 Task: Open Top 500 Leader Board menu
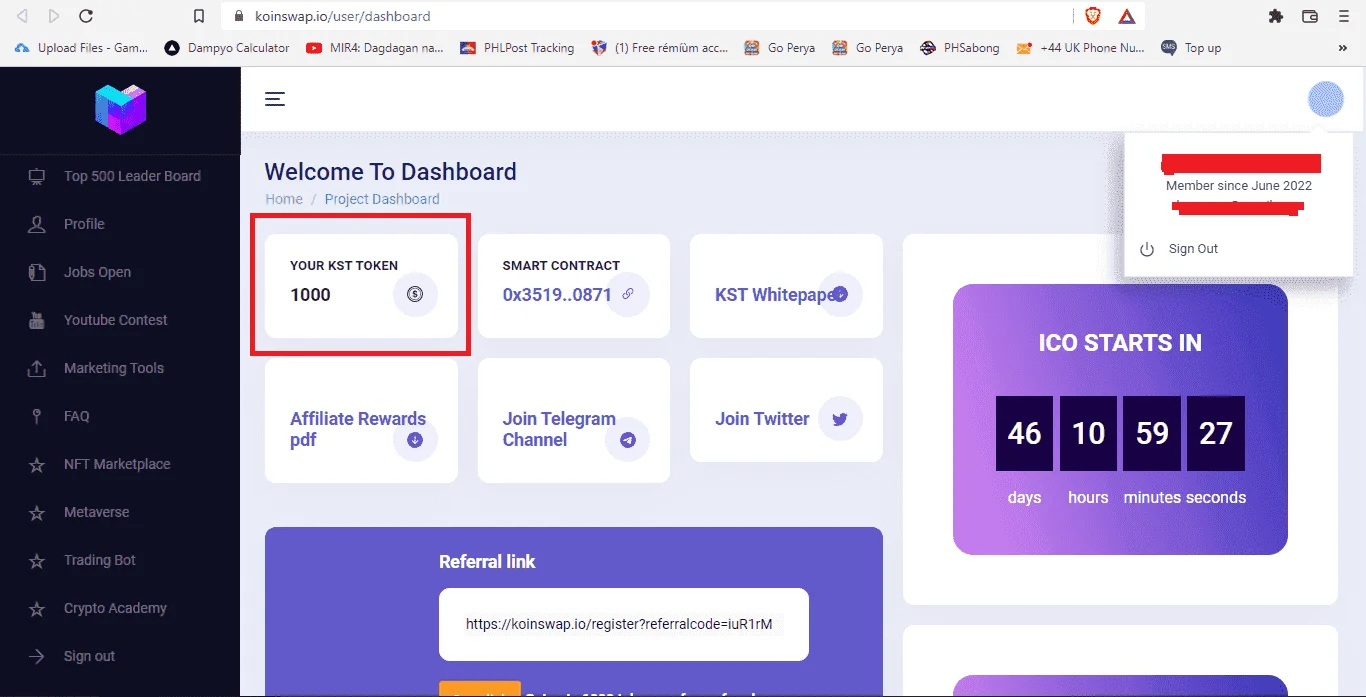pyautogui.click(x=132, y=176)
